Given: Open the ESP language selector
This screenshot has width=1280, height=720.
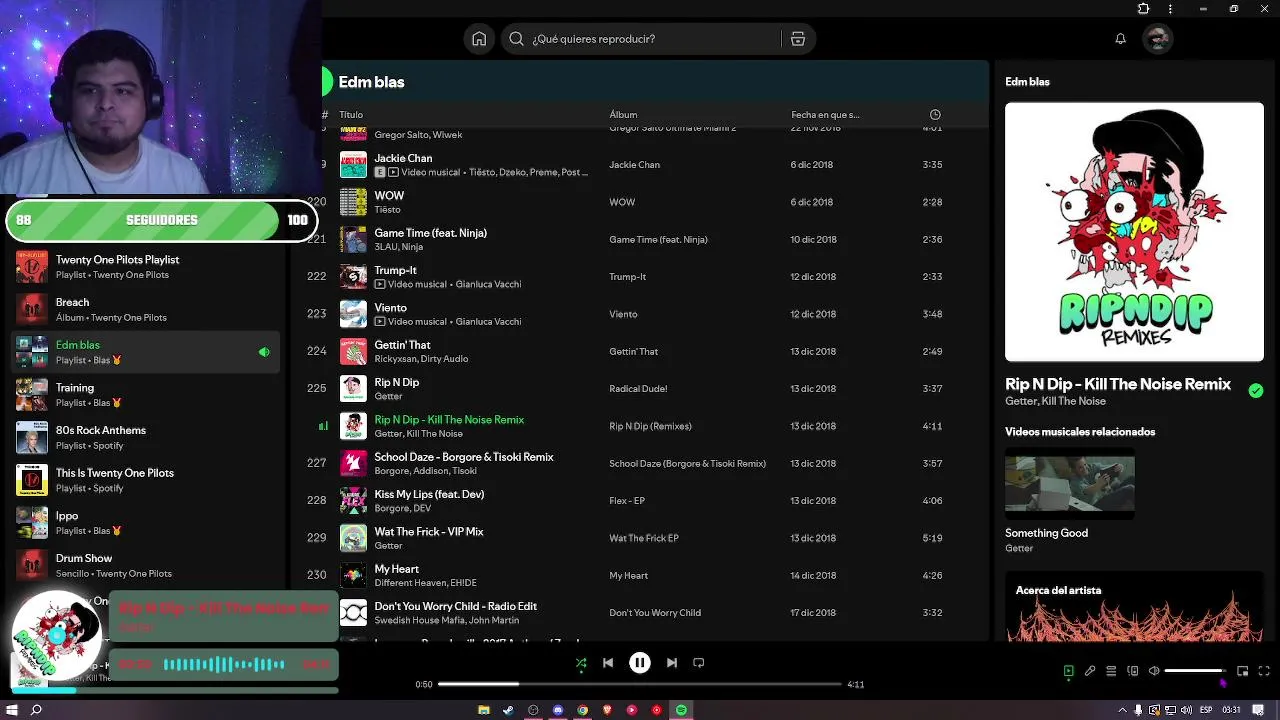Looking at the screenshot, I should (x=1206, y=710).
